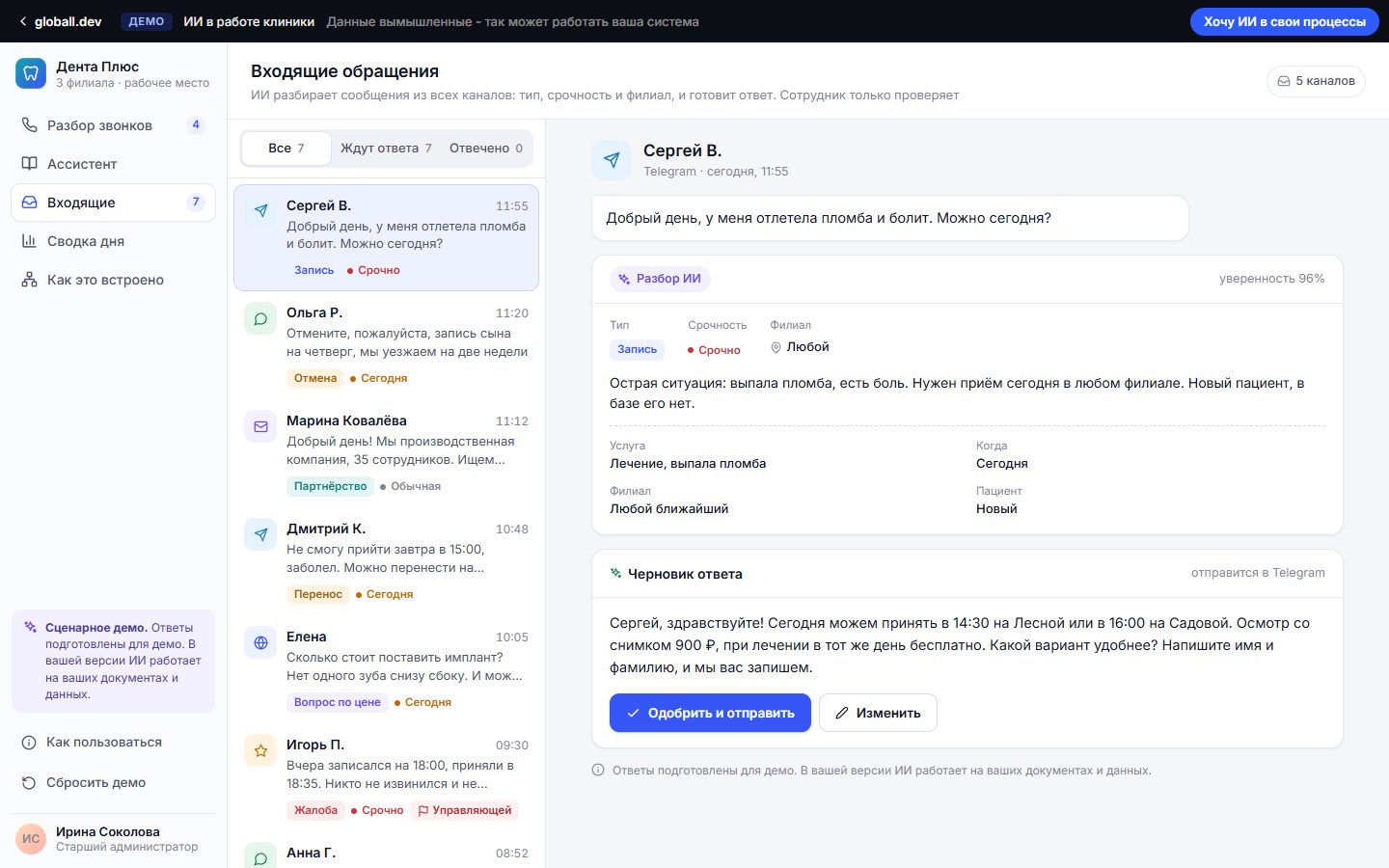Open Как это встроено page
This screenshot has height=868, width=1389.
113,280
